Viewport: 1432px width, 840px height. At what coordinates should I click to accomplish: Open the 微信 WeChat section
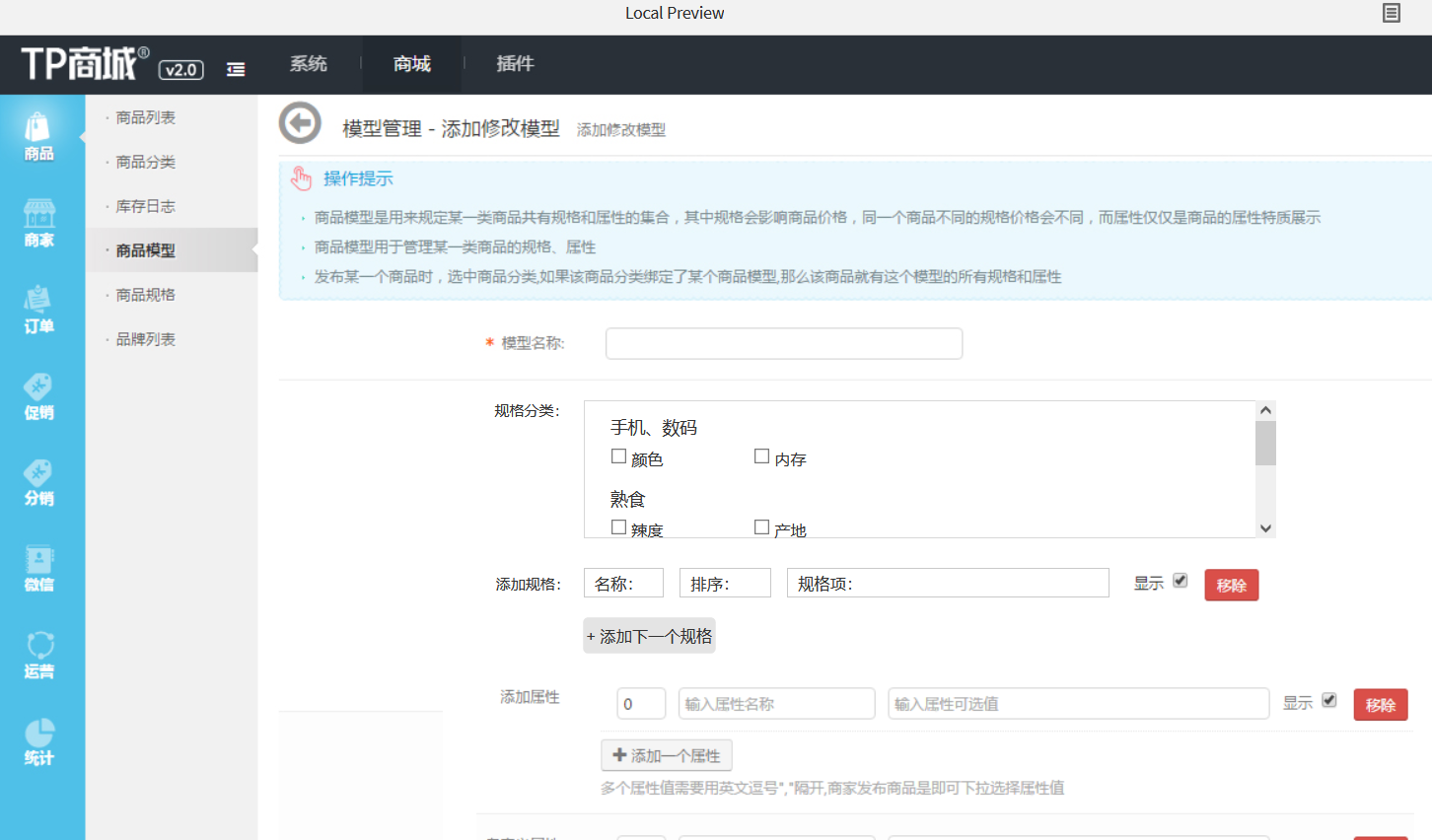click(x=39, y=569)
